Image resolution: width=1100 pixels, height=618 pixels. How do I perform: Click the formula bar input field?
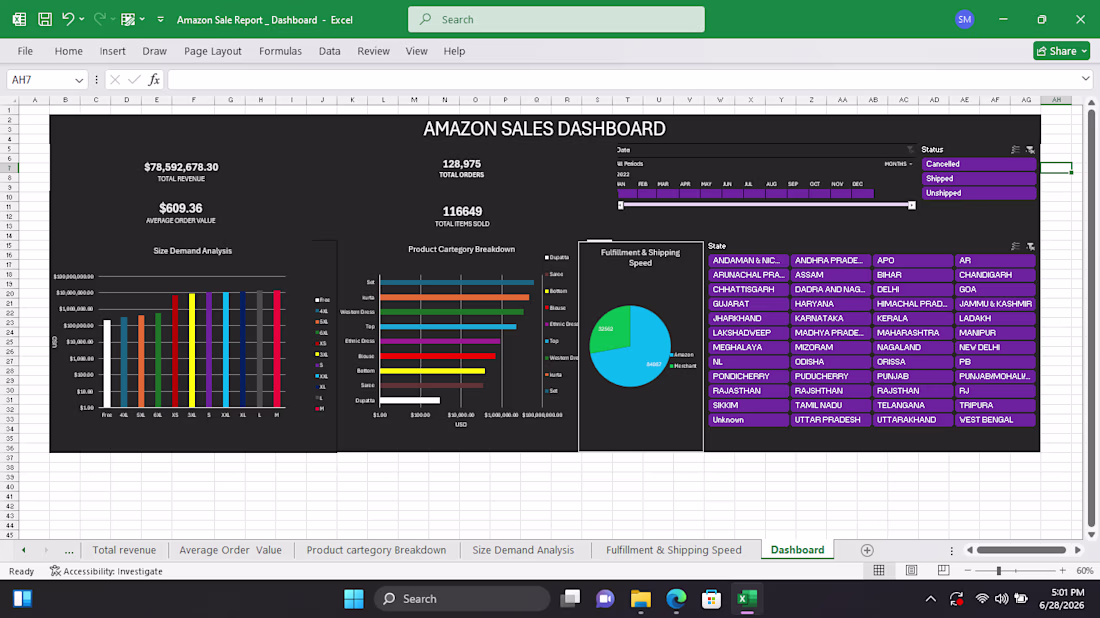[623, 80]
